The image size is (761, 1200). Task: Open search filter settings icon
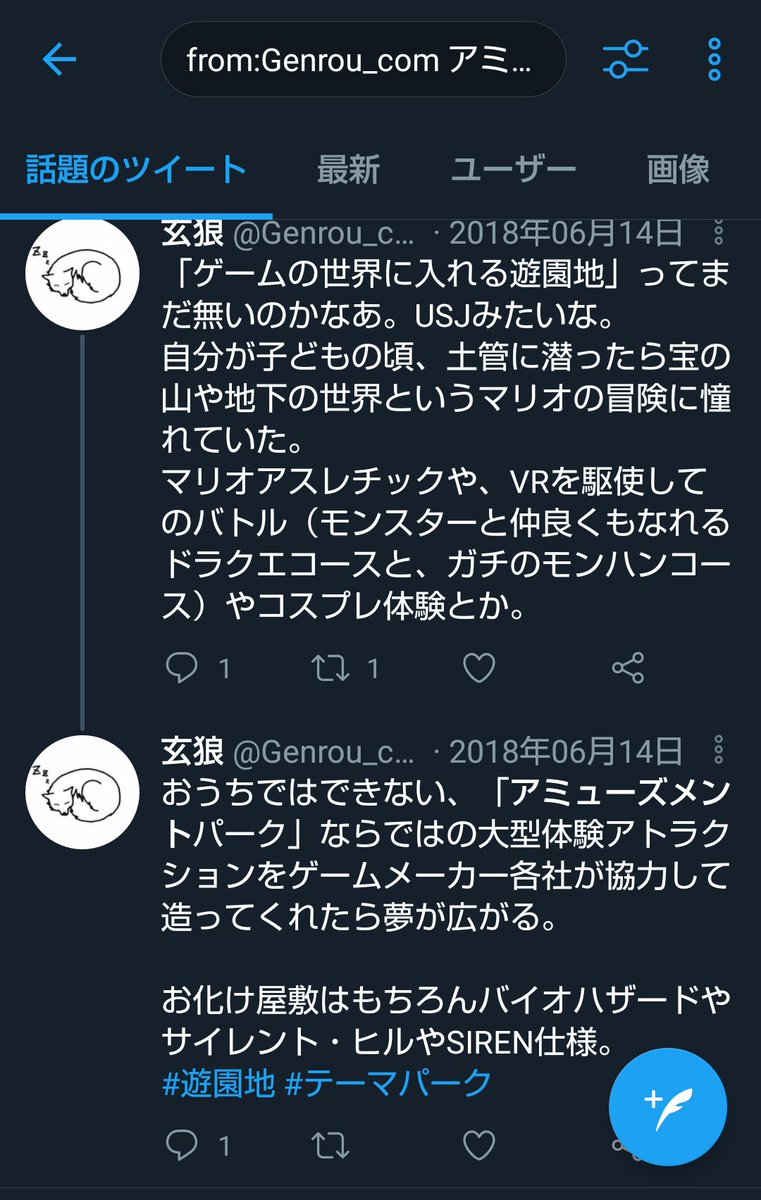(627, 60)
